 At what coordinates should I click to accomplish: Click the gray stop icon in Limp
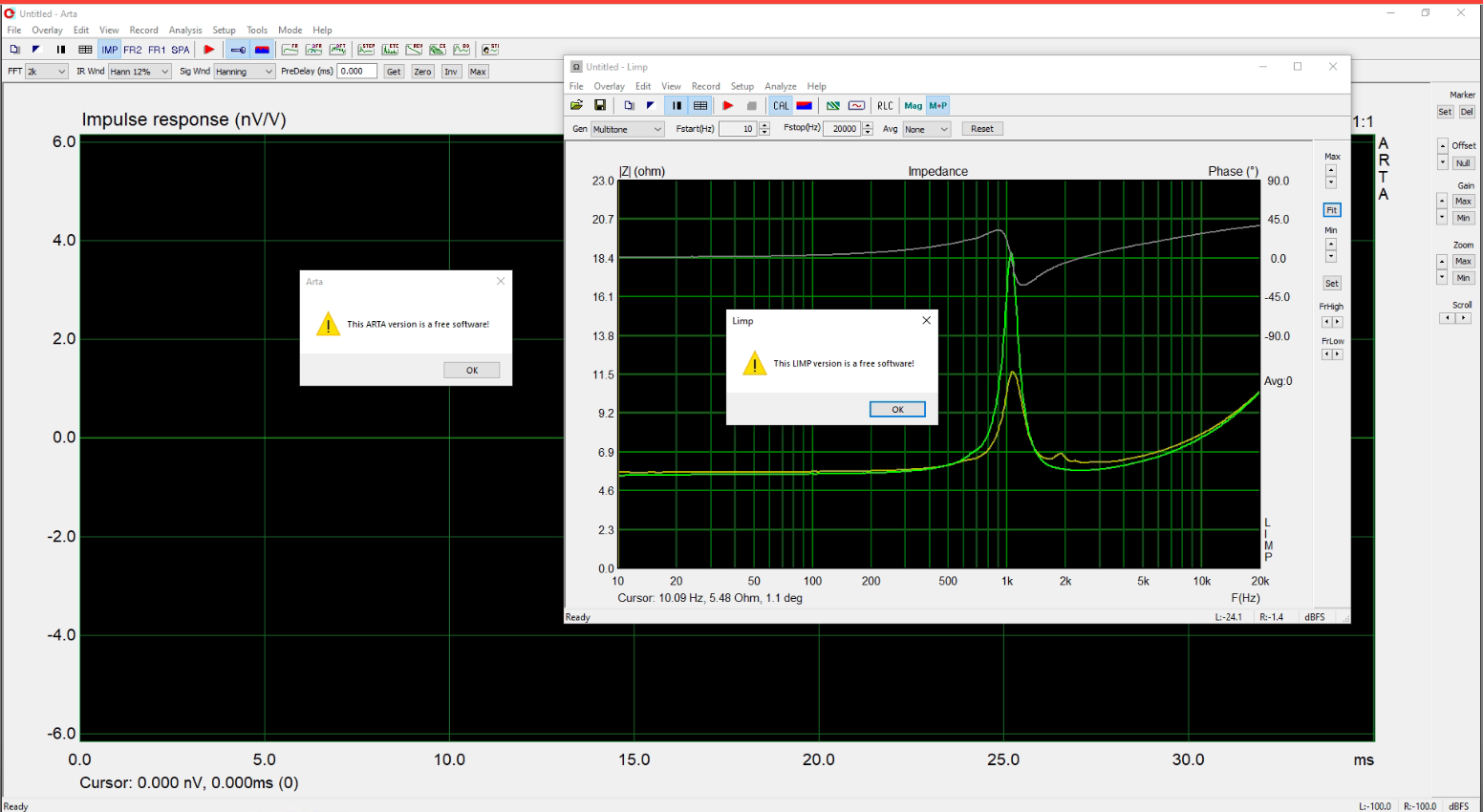coord(752,106)
